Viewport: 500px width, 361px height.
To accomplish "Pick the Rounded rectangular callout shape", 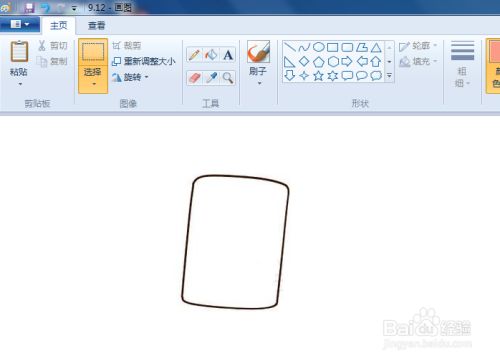I will click(347, 76).
